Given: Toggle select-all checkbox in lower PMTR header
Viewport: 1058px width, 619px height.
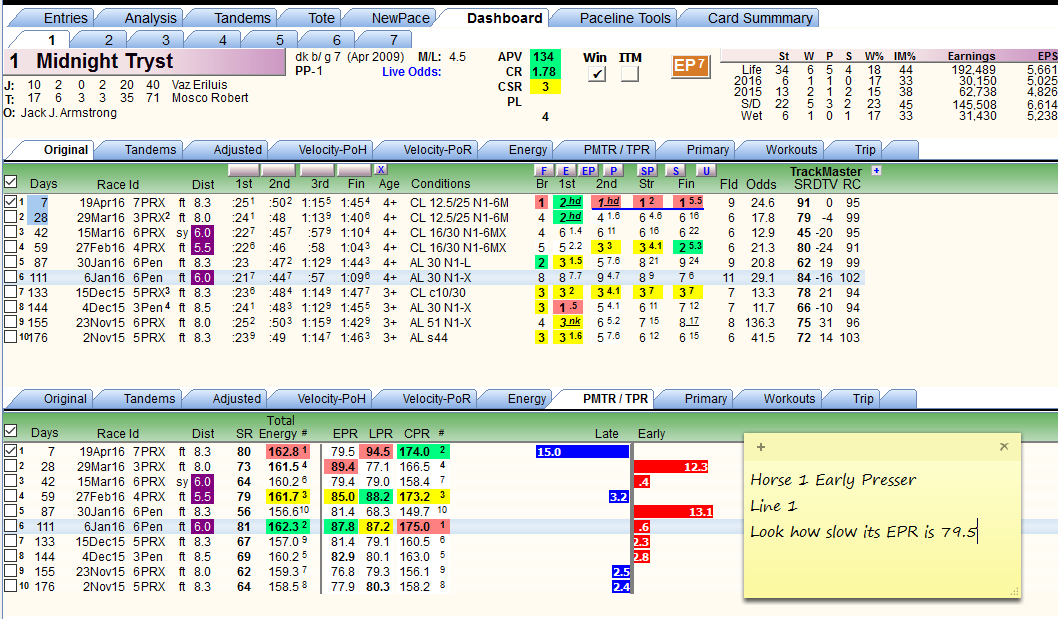Looking at the screenshot, I should [10, 431].
